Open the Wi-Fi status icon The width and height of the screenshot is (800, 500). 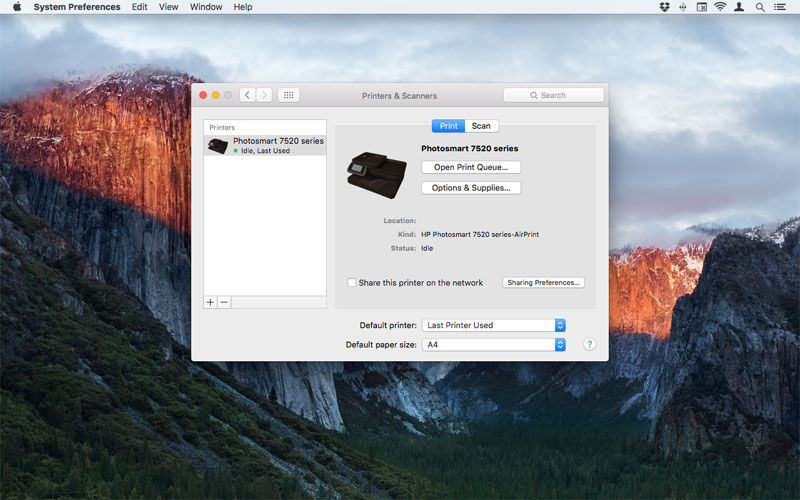[x=720, y=7]
